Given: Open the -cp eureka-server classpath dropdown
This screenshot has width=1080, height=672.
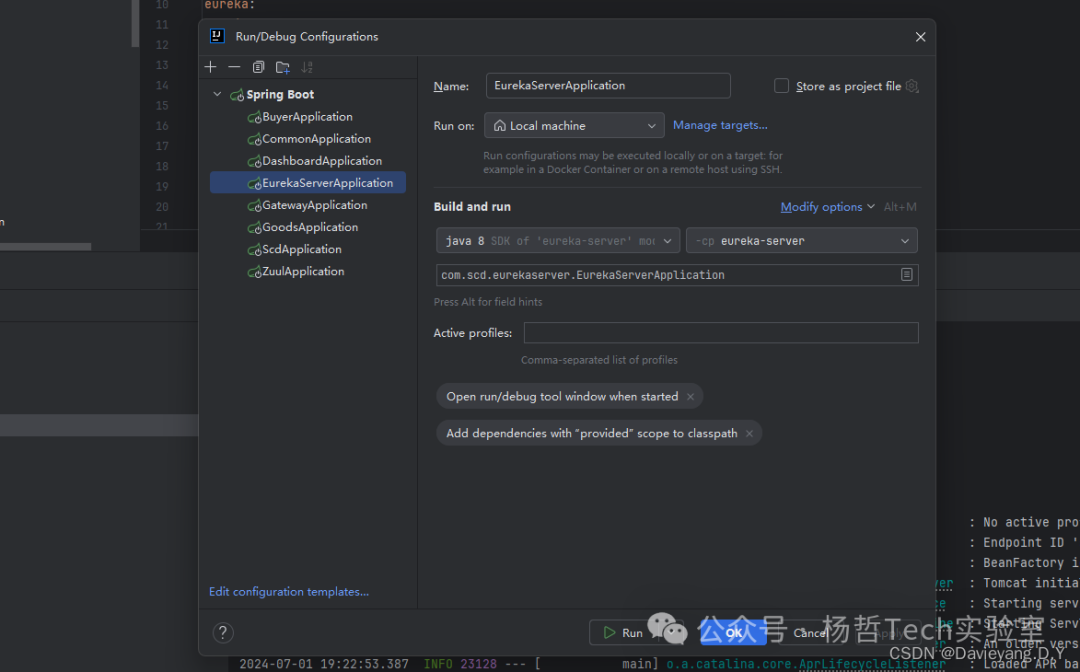Looking at the screenshot, I should click(801, 241).
